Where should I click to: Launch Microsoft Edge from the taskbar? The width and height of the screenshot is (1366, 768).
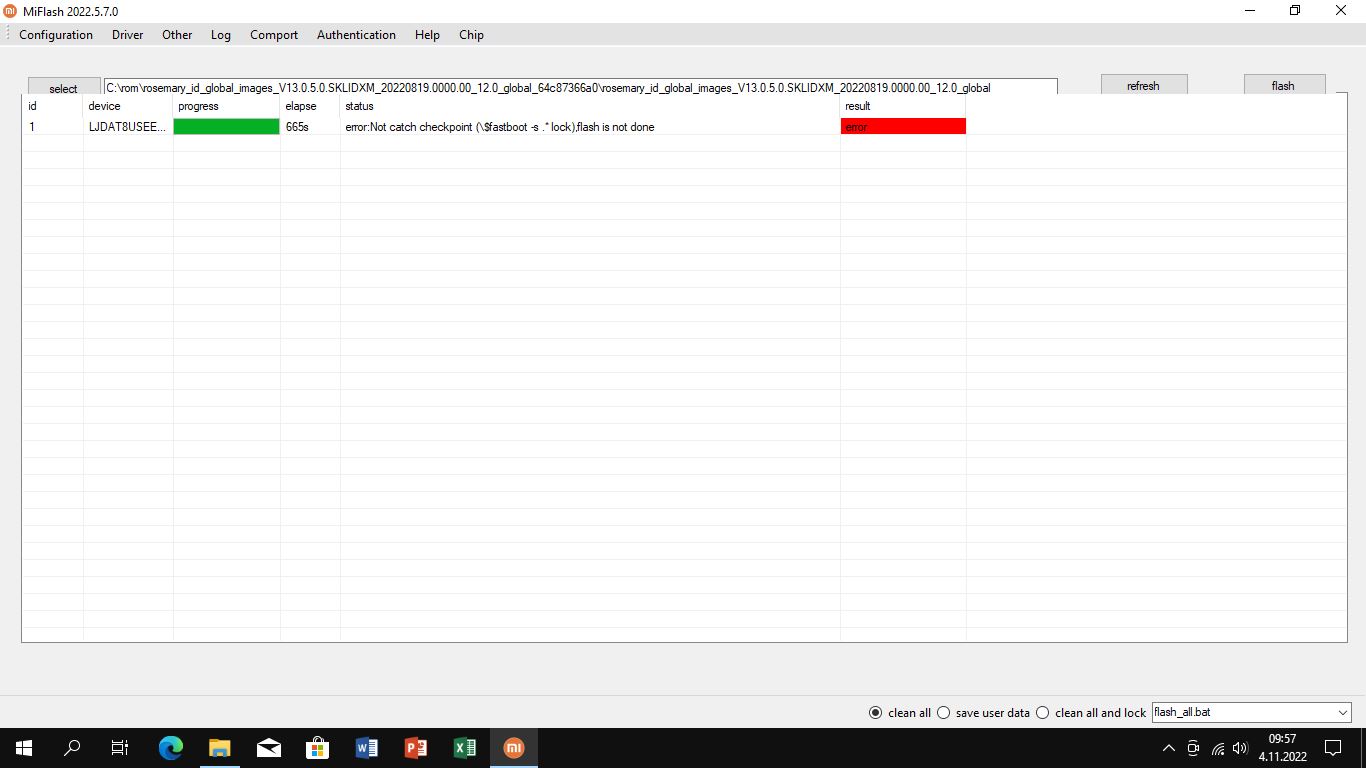[x=171, y=748]
